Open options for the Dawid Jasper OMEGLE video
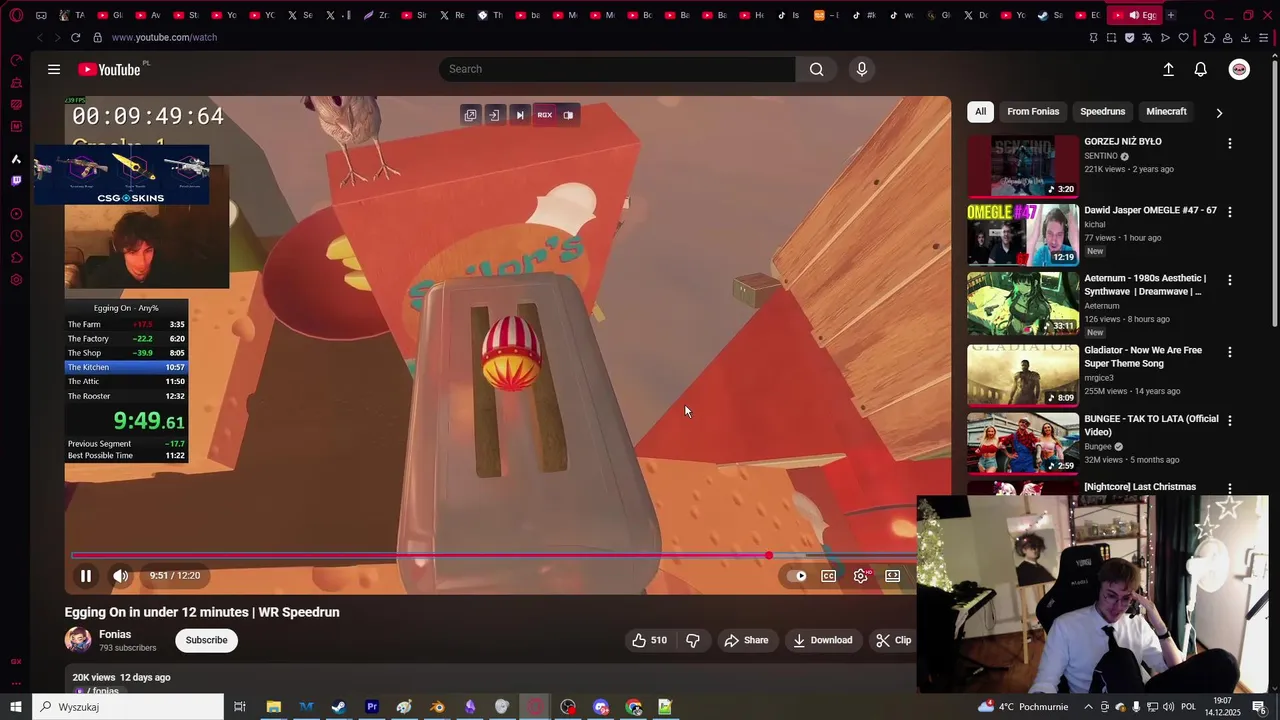Screen dimensions: 1280x720 [x=1230, y=212]
